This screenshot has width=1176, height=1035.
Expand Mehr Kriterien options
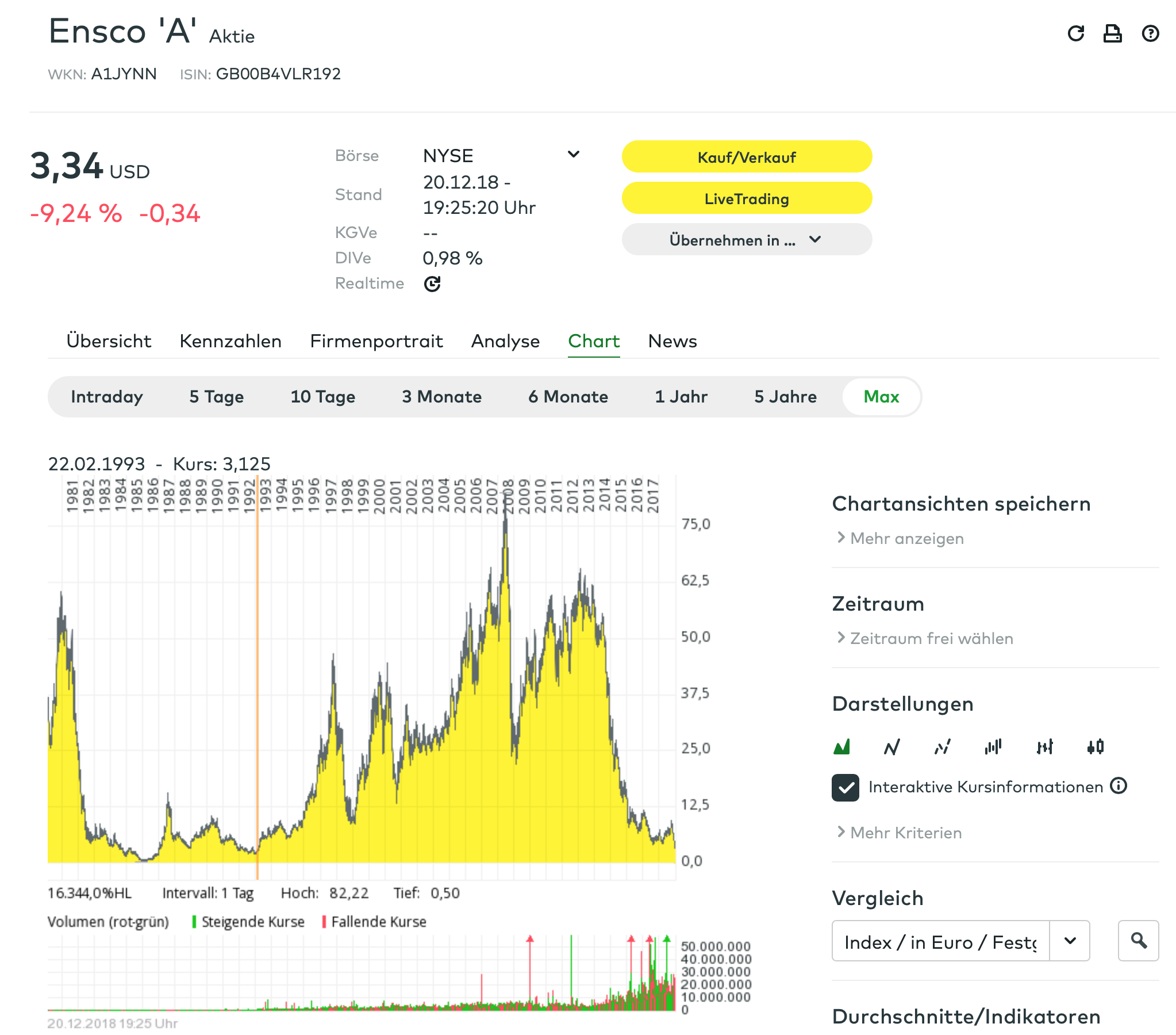click(x=906, y=833)
